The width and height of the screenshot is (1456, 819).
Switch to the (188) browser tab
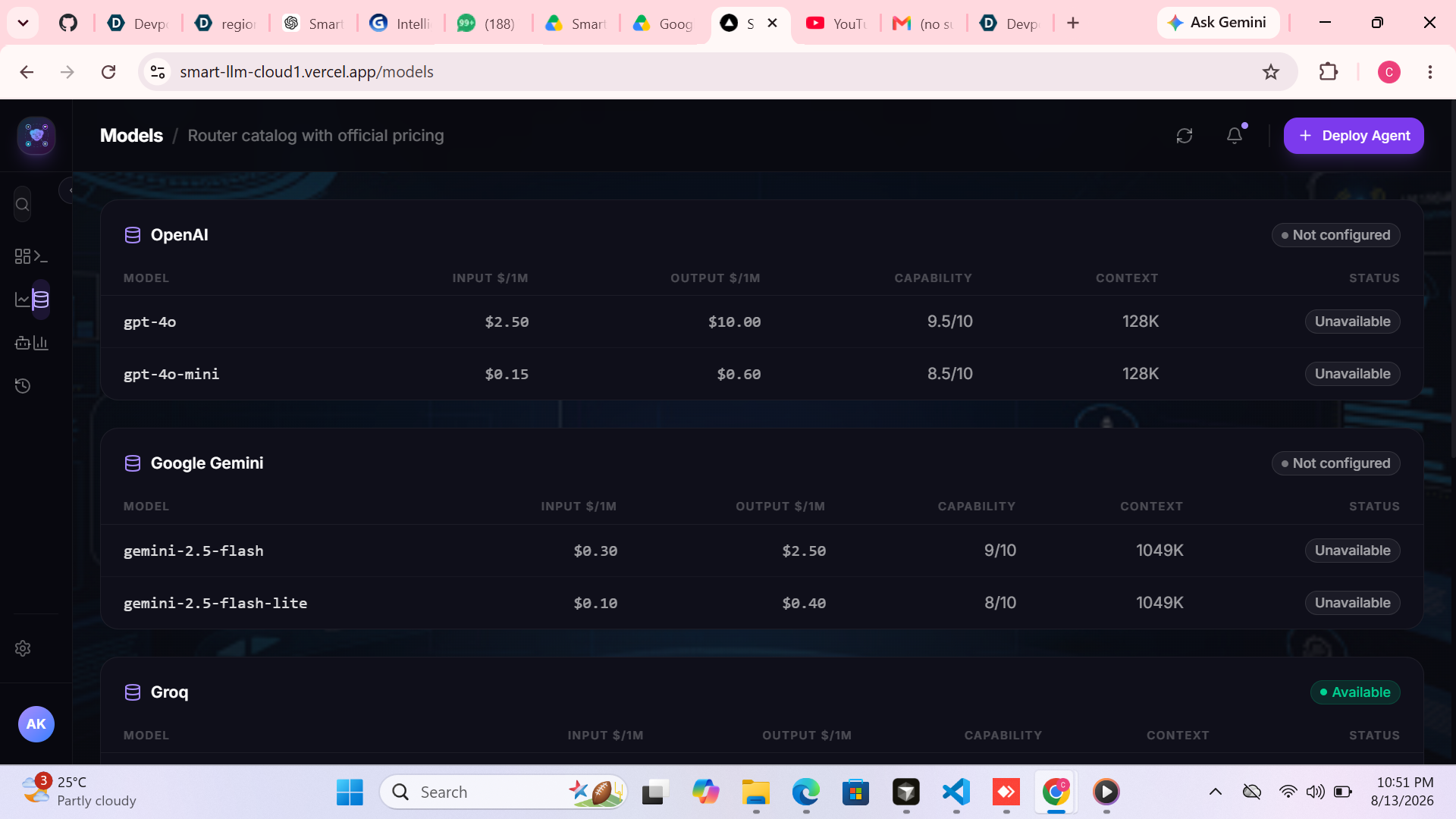click(487, 24)
